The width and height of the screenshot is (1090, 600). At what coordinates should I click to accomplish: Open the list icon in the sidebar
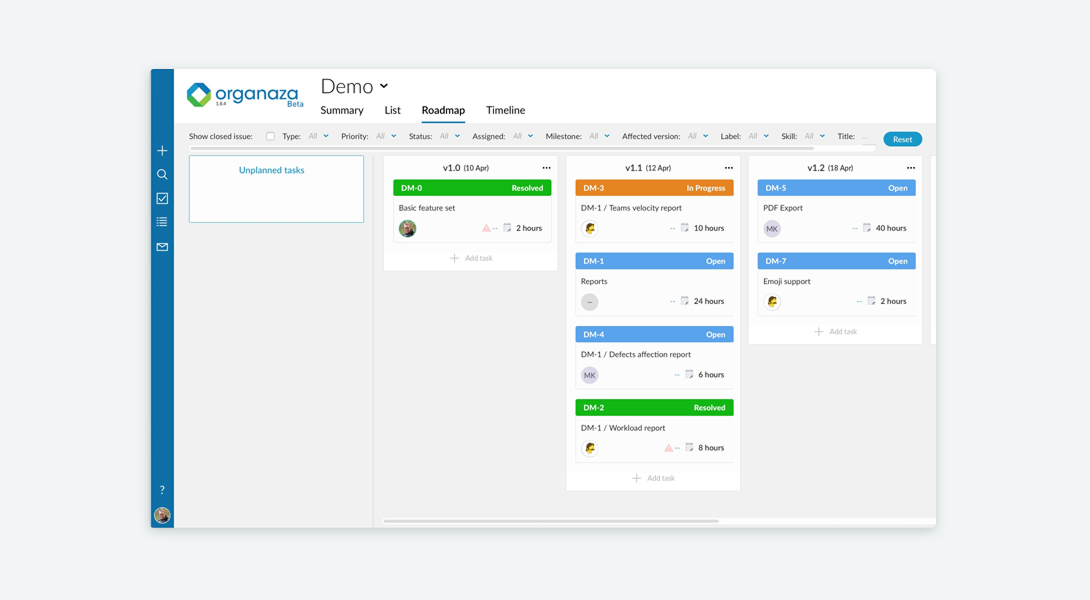click(162, 222)
